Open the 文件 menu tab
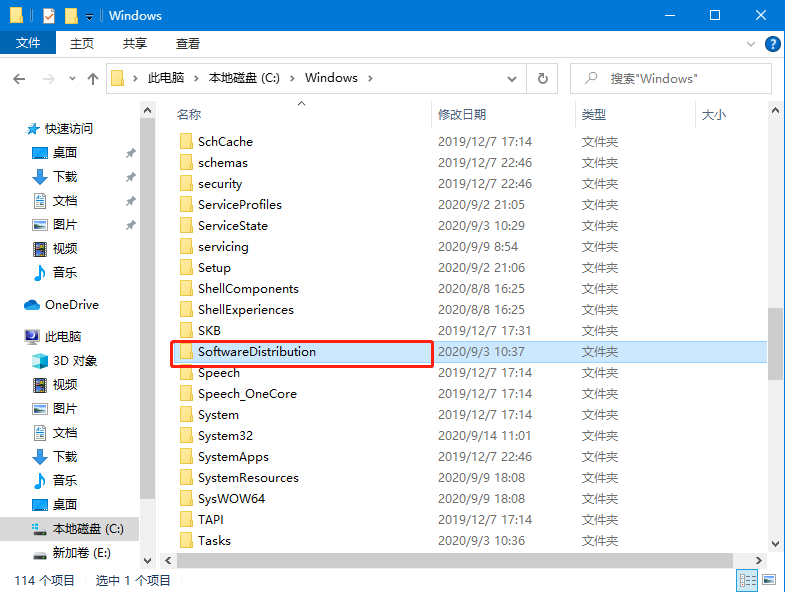Screen dimensions: 785x592 [x=28, y=43]
